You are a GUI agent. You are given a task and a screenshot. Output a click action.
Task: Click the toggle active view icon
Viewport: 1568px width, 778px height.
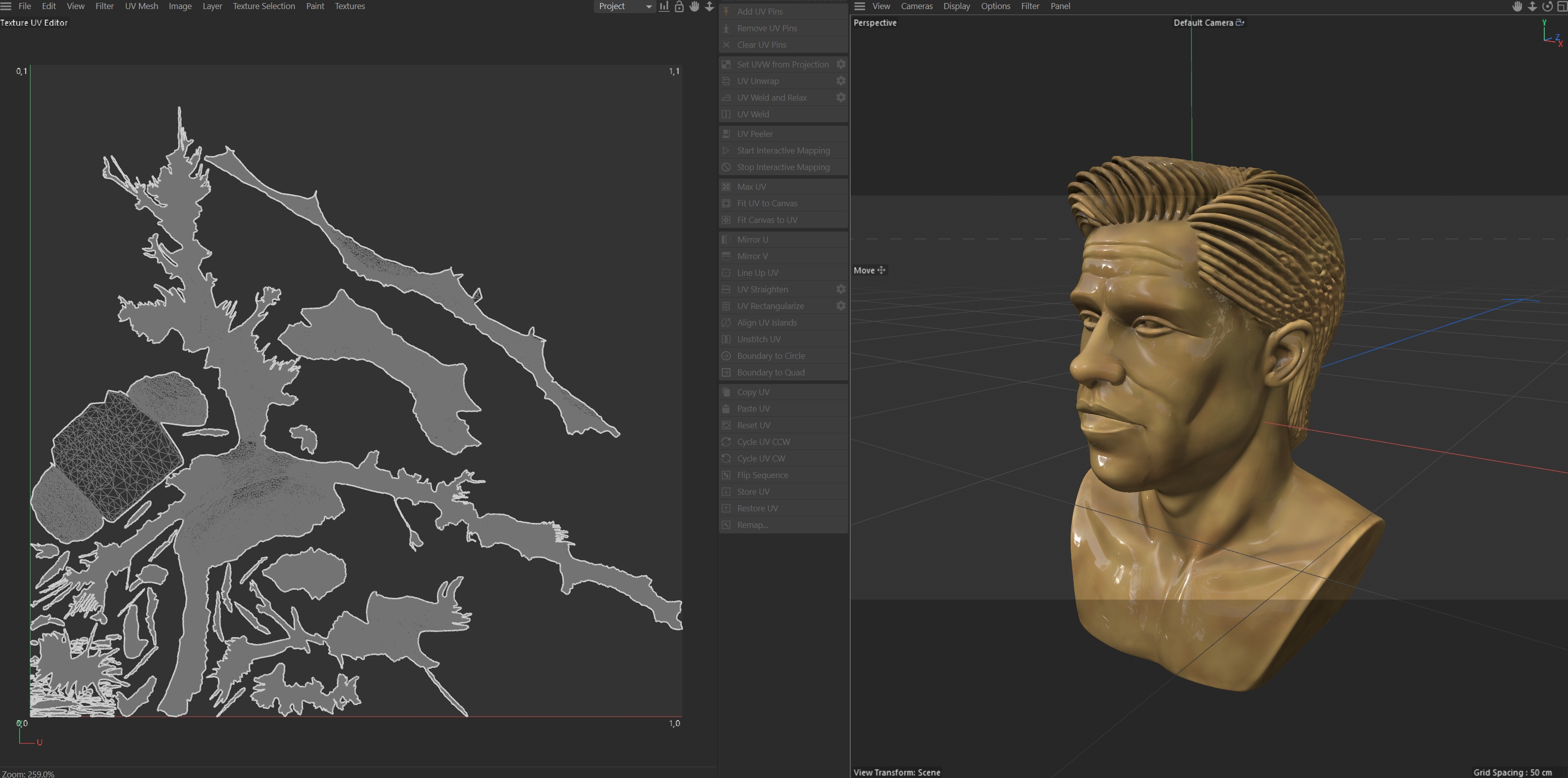coord(1561,6)
